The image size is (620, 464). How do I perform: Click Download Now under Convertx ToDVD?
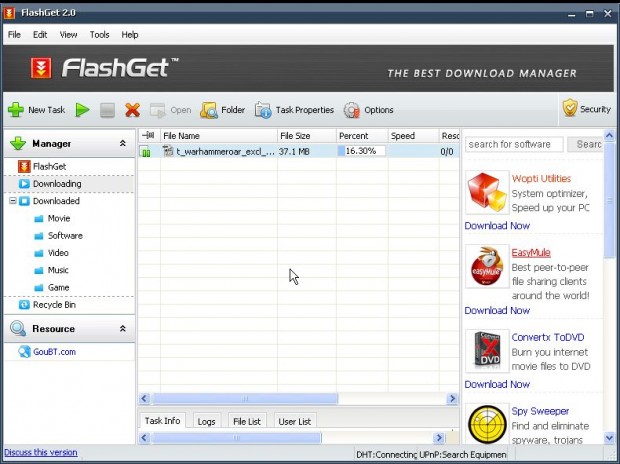tap(497, 384)
